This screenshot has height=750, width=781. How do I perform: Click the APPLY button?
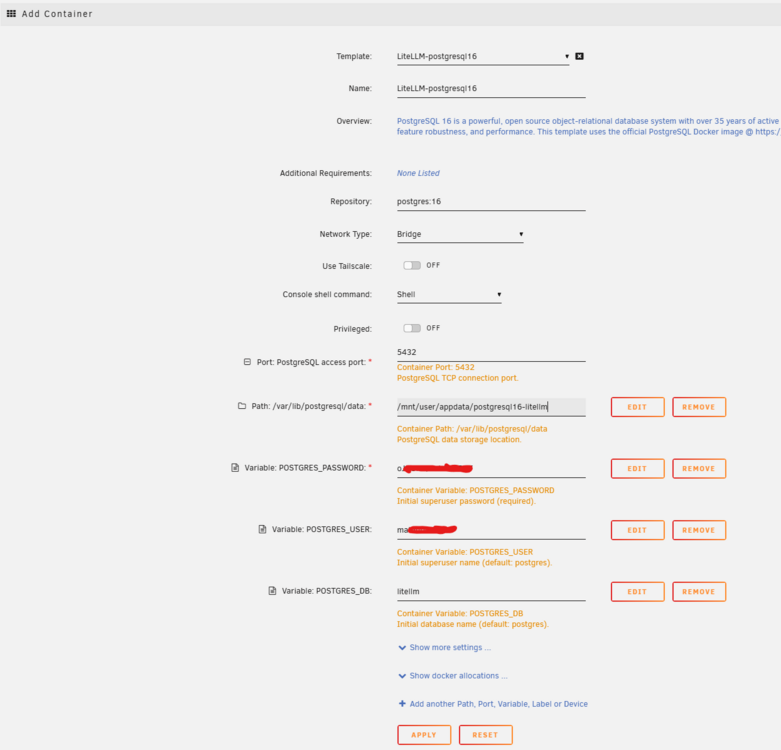click(x=424, y=735)
